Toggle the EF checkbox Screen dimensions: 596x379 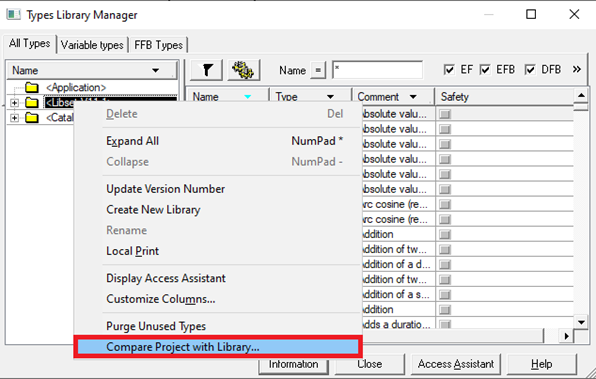(449, 70)
